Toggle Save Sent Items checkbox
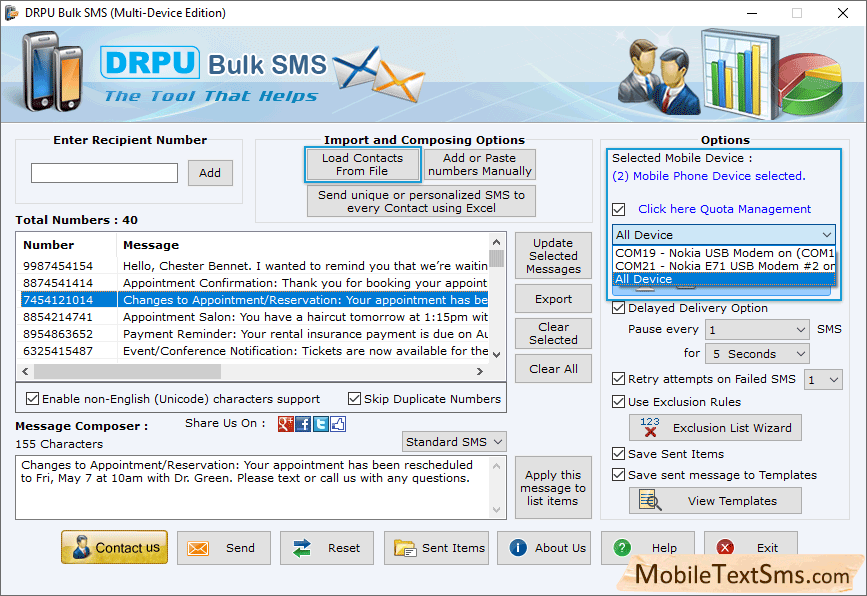867x596 pixels. click(619, 454)
